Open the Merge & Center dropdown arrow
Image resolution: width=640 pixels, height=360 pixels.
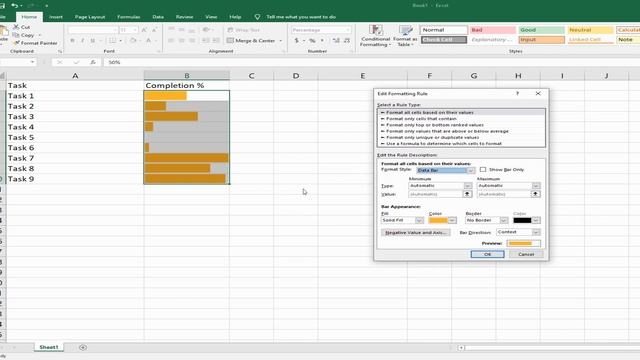[280, 41]
